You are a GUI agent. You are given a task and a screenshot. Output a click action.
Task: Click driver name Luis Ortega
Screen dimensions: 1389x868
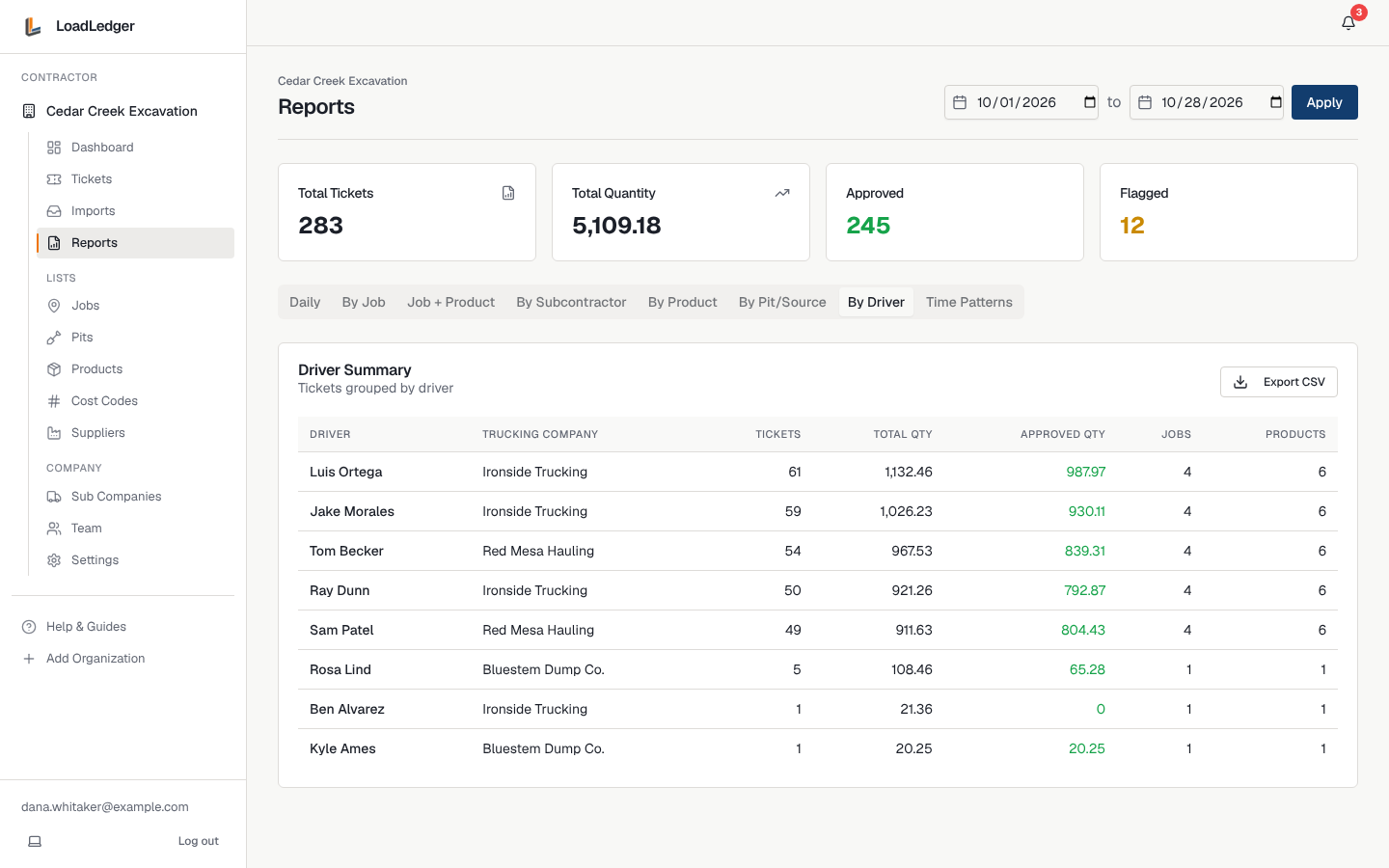click(x=346, y=472)
